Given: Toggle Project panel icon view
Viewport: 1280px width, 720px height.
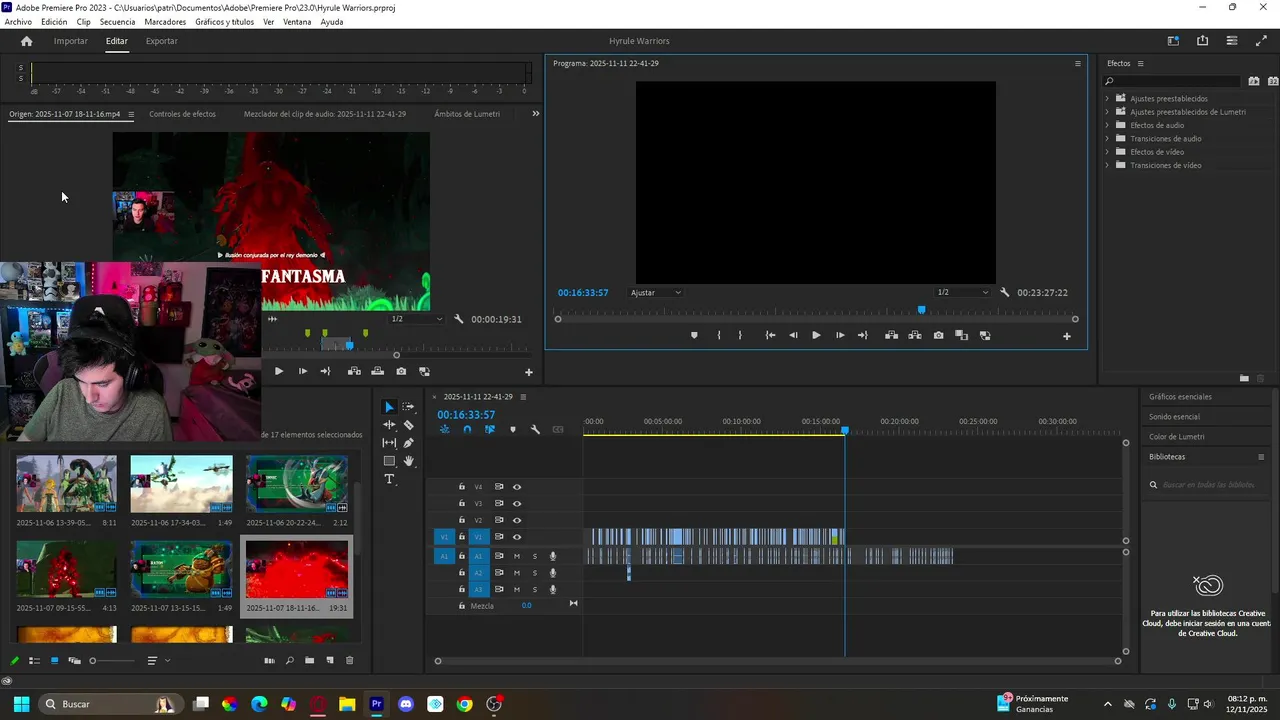Looking at the screenshot, I should pos(54,661).
